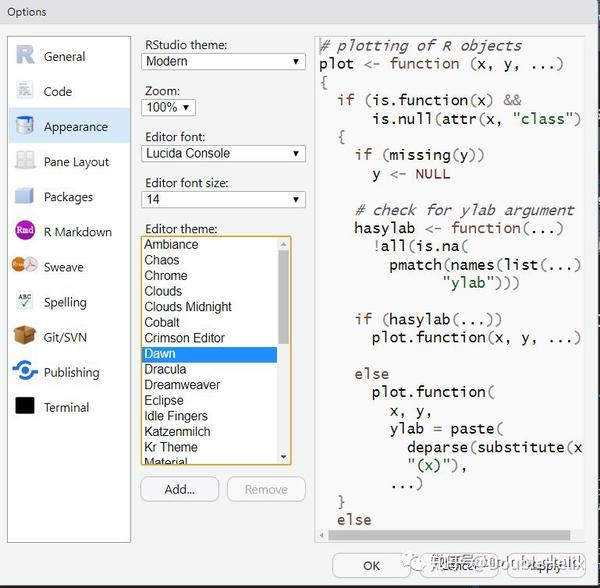The image size is (600, 588).
Task: Open General settings via the R icon
Action: coord(25,55)
